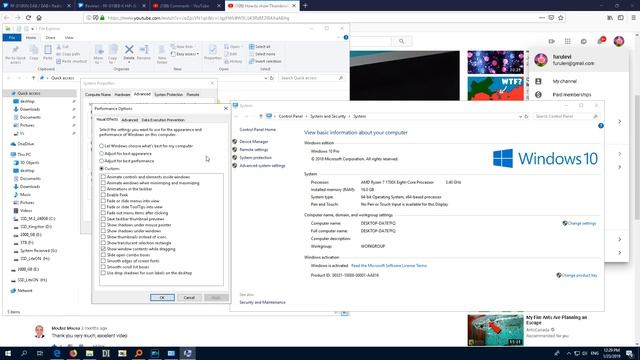
Task: Select Adjust for best appearance radio
Action: [x=102, y=153]
